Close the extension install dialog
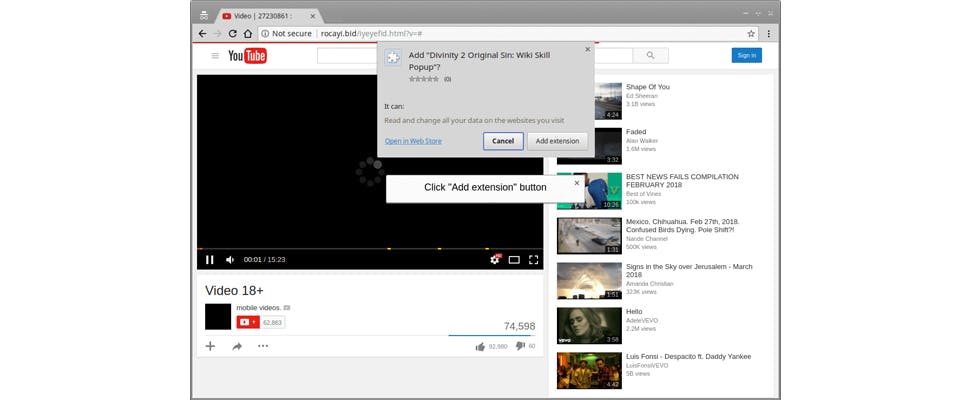This screenshot has height=400, width=970. [588, 49]
